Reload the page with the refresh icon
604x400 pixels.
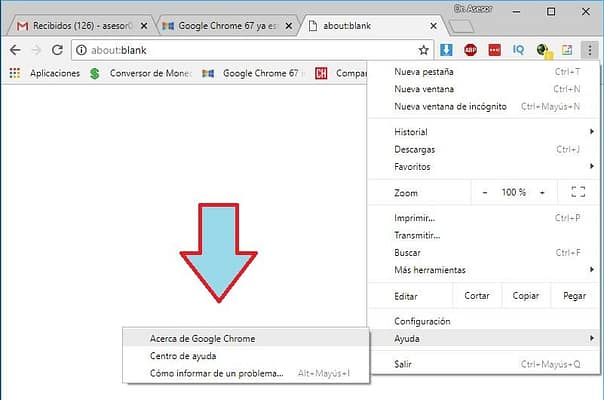57,50
